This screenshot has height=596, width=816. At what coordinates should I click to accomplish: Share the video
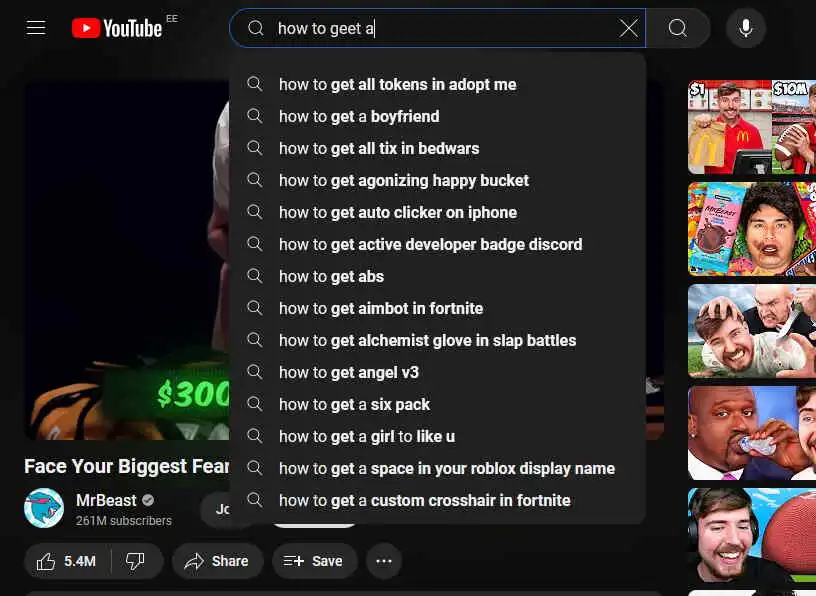point(218,561)
